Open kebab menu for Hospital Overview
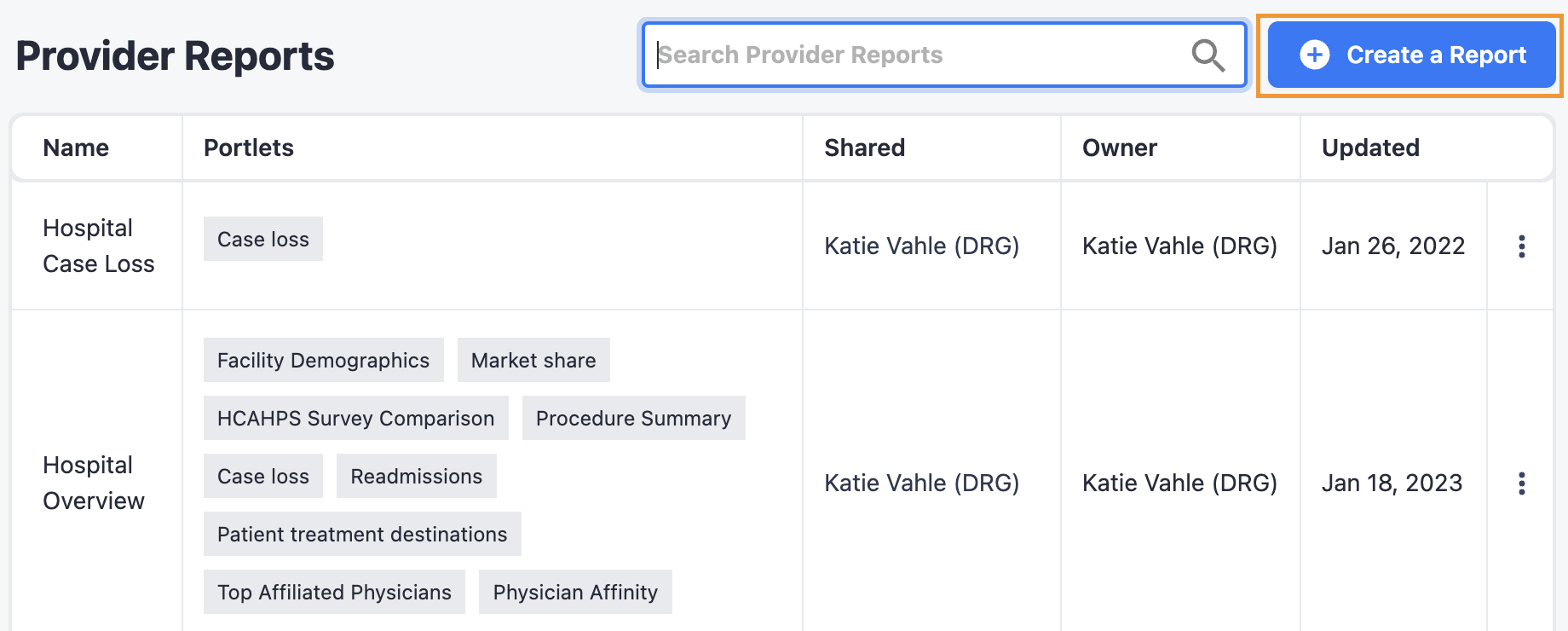This screenshot has width=1568, height=631. coord(1521,483)
